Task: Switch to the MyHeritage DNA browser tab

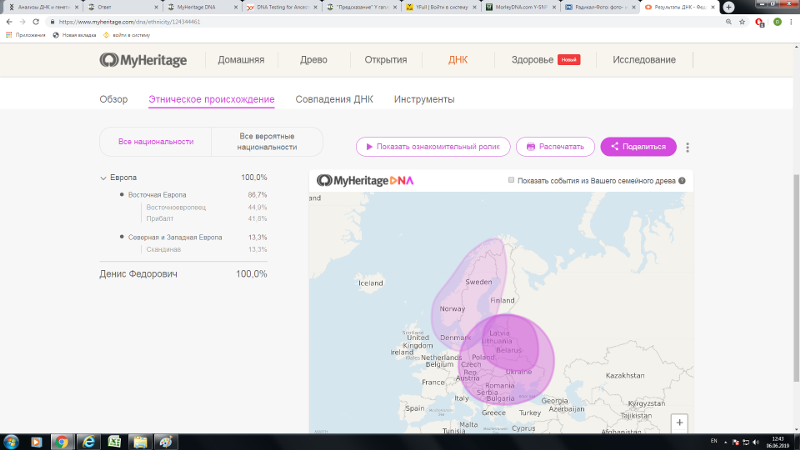Action: pyautogui.click(x=202, y=7)
